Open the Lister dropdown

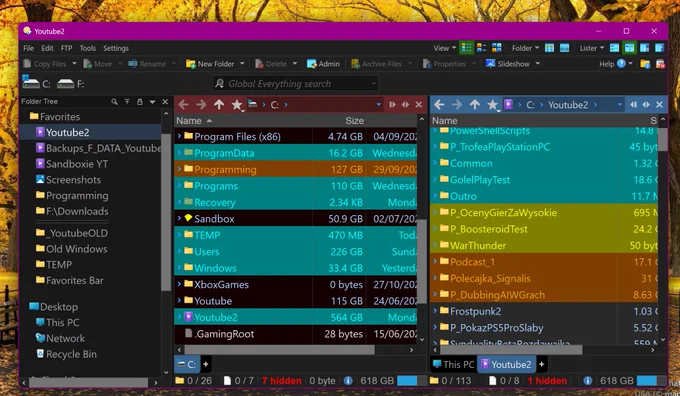[x=592, y=48]
